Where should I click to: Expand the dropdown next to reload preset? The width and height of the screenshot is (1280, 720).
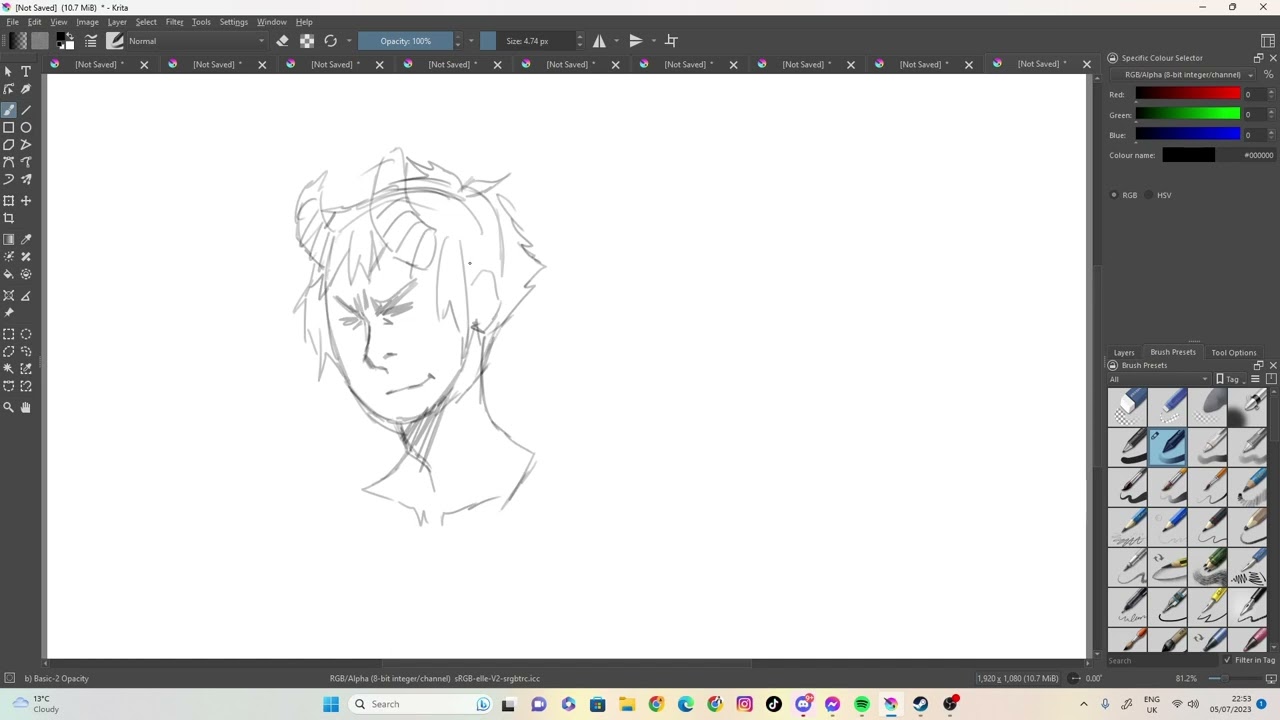pyautogui.click(x=349, y=41)
